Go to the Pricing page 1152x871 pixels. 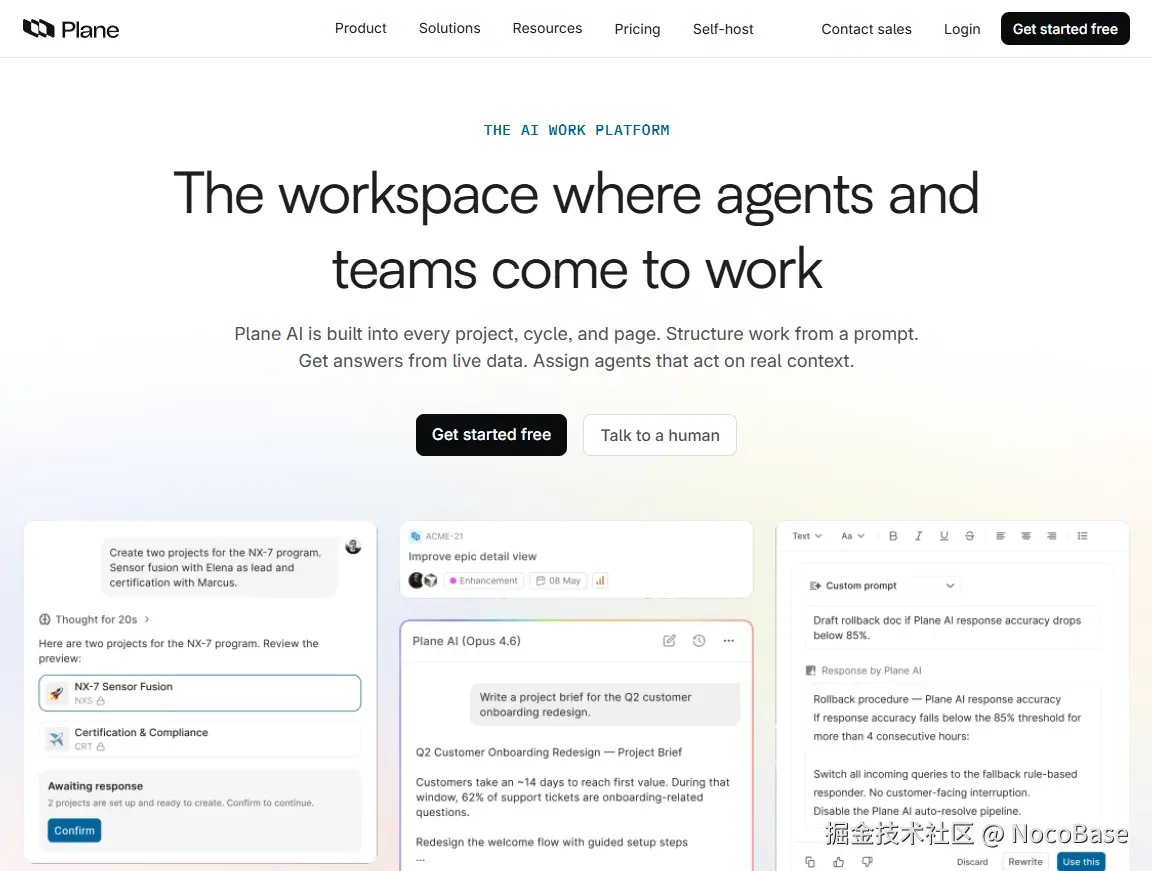click(637, 29)
